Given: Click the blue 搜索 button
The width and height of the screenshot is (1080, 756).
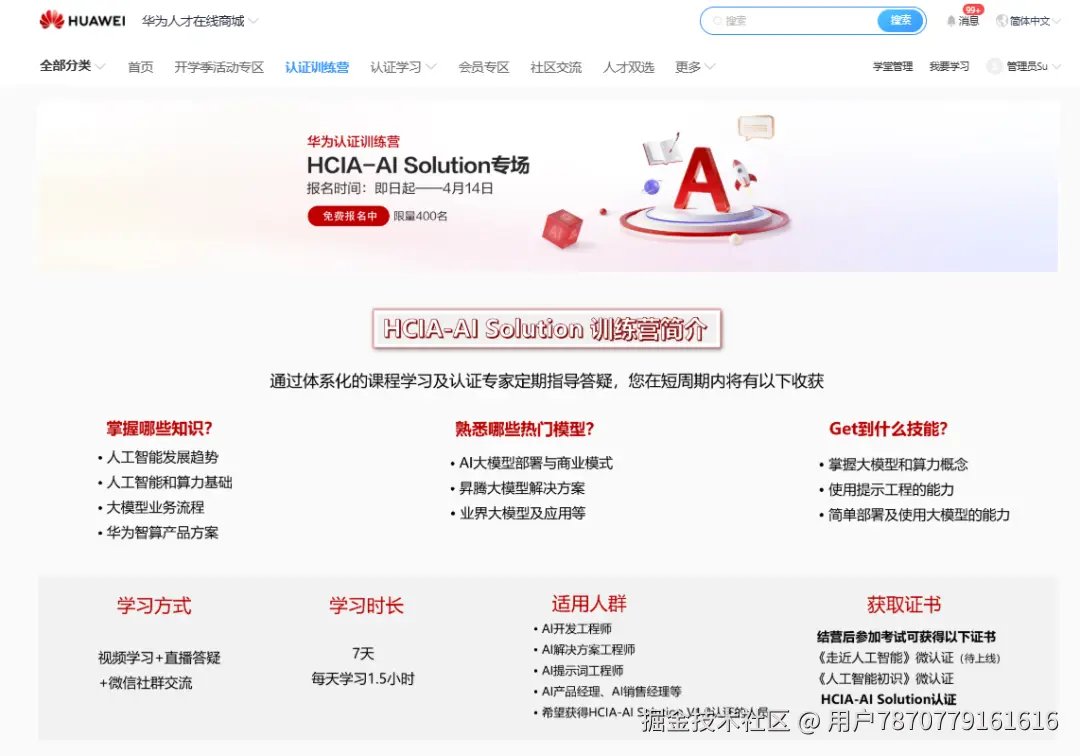Looking at the screenshot, I should click(900, 21).
